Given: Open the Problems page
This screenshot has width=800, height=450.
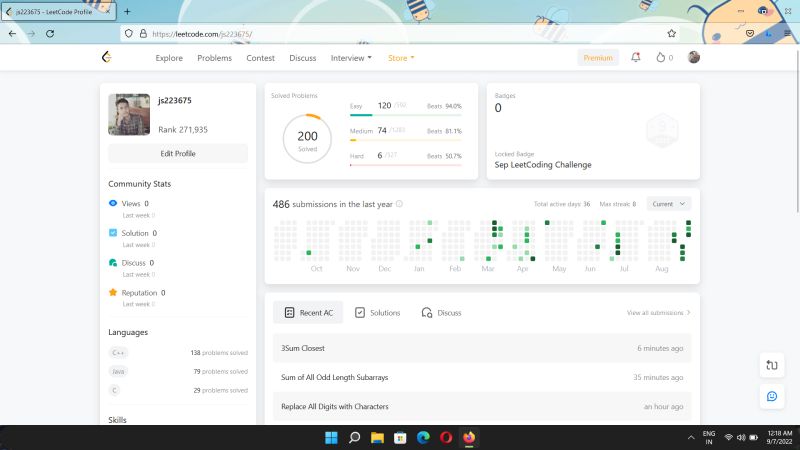Looking at the screenshot, I should pos(214,58).
